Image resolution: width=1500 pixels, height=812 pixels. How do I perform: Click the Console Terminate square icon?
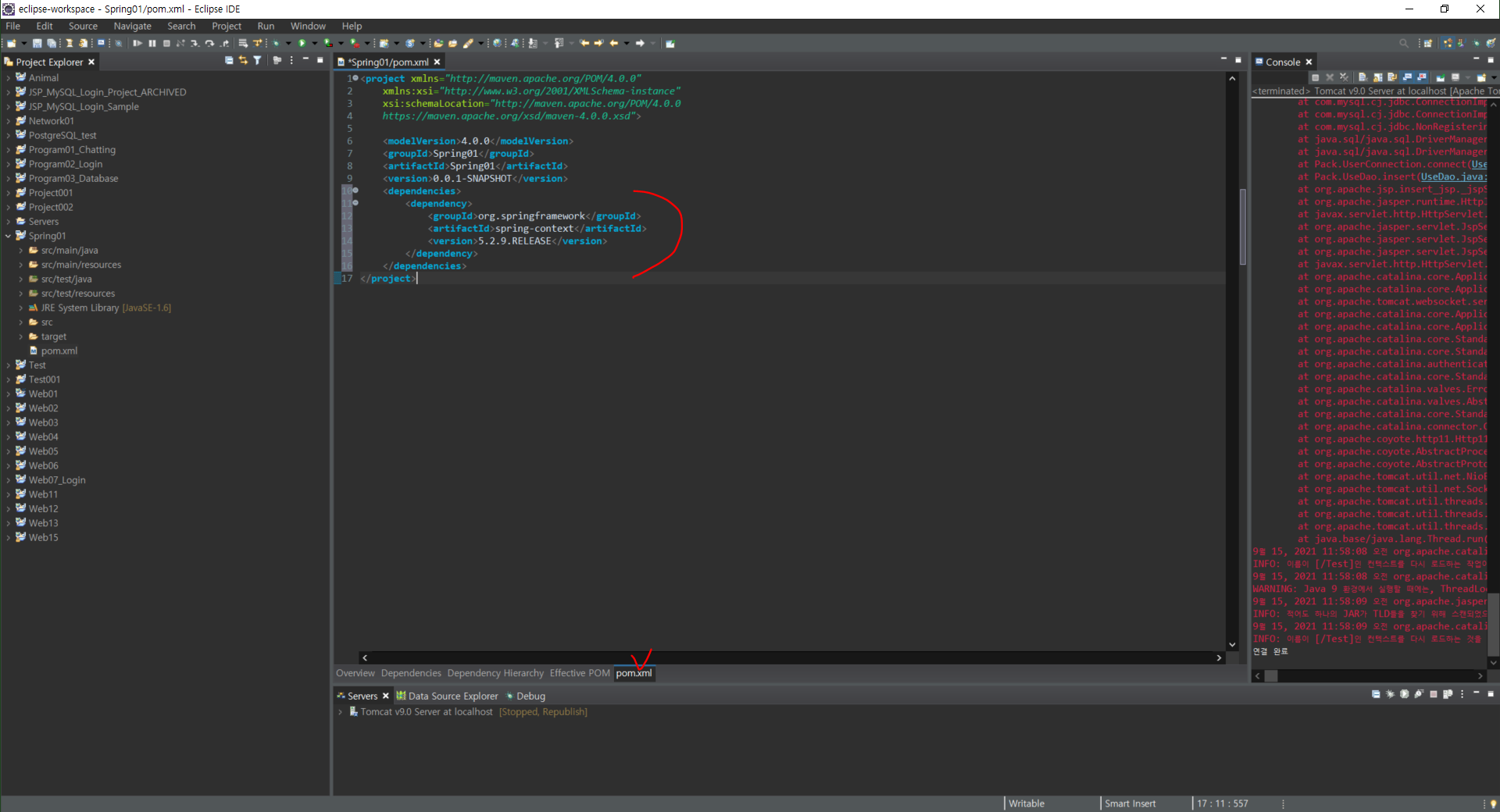pos(1316,77)
